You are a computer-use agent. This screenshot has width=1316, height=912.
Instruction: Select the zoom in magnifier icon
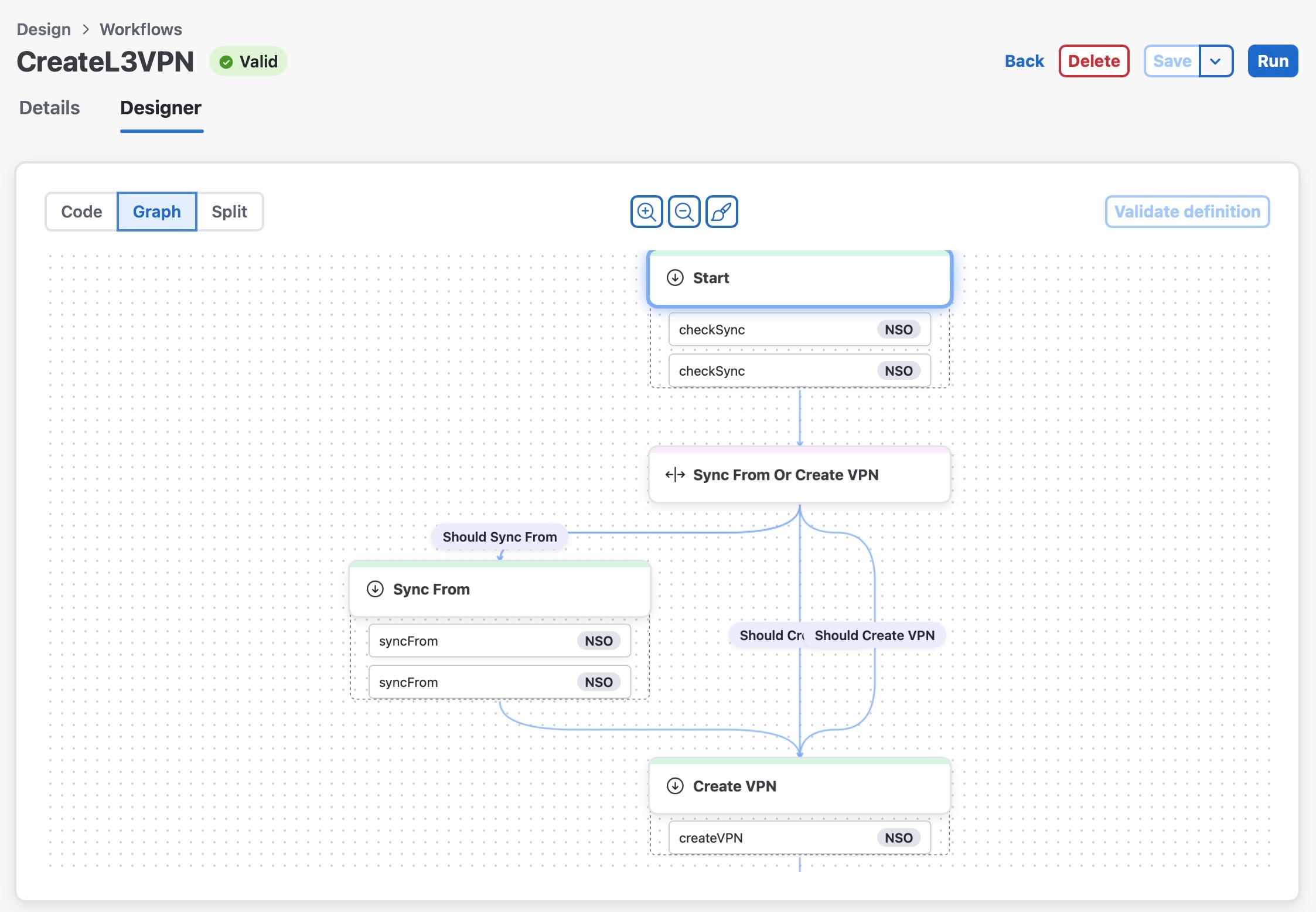646,212
